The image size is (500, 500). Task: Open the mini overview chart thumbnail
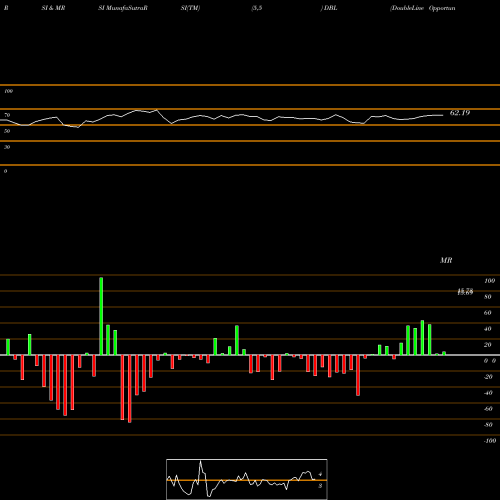247,479
